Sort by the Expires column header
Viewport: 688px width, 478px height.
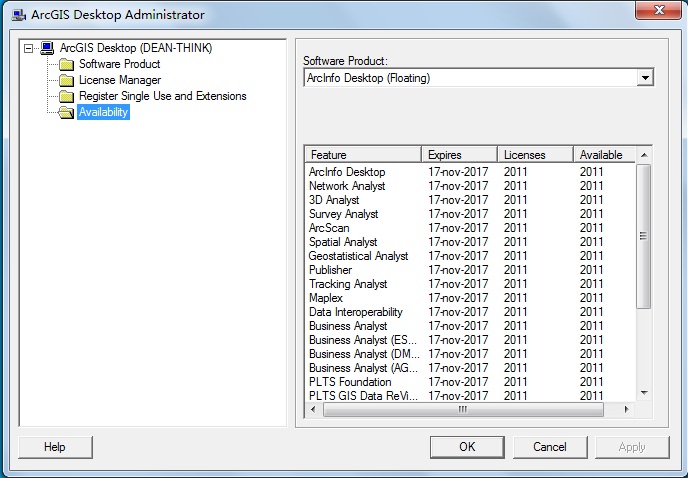[x=459, y=155]
